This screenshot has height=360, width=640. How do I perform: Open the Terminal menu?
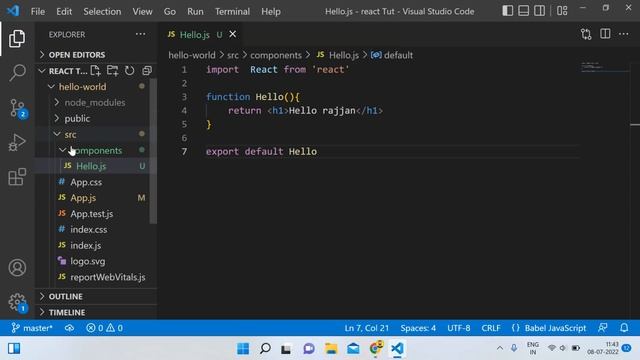pos(232,11)
